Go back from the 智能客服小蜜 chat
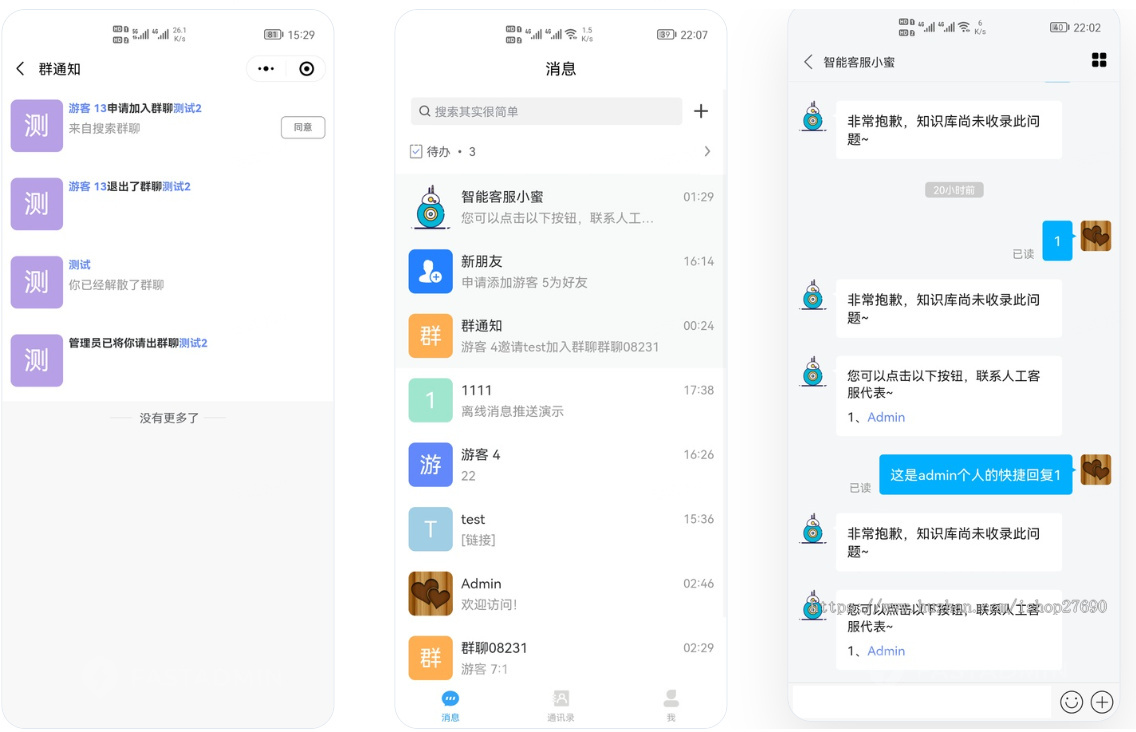This screenshot has width=1136, height=732. 808,62
